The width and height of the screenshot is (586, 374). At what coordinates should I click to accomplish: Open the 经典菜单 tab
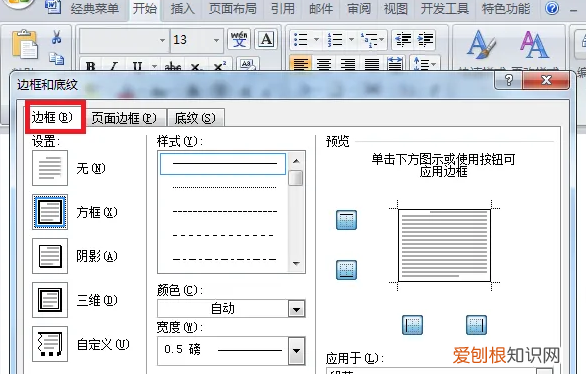click(95, 9)
